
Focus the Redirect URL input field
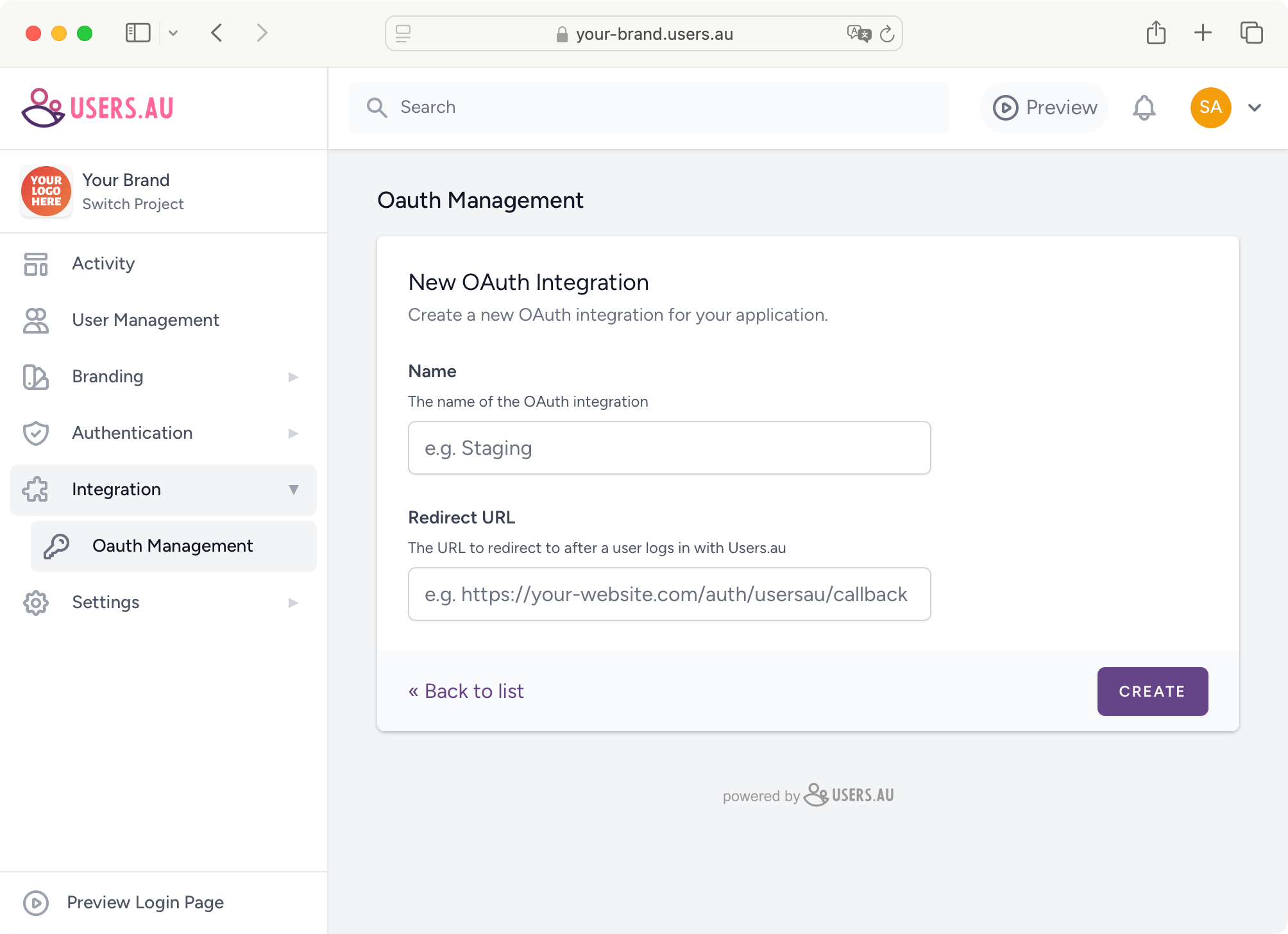669,594
